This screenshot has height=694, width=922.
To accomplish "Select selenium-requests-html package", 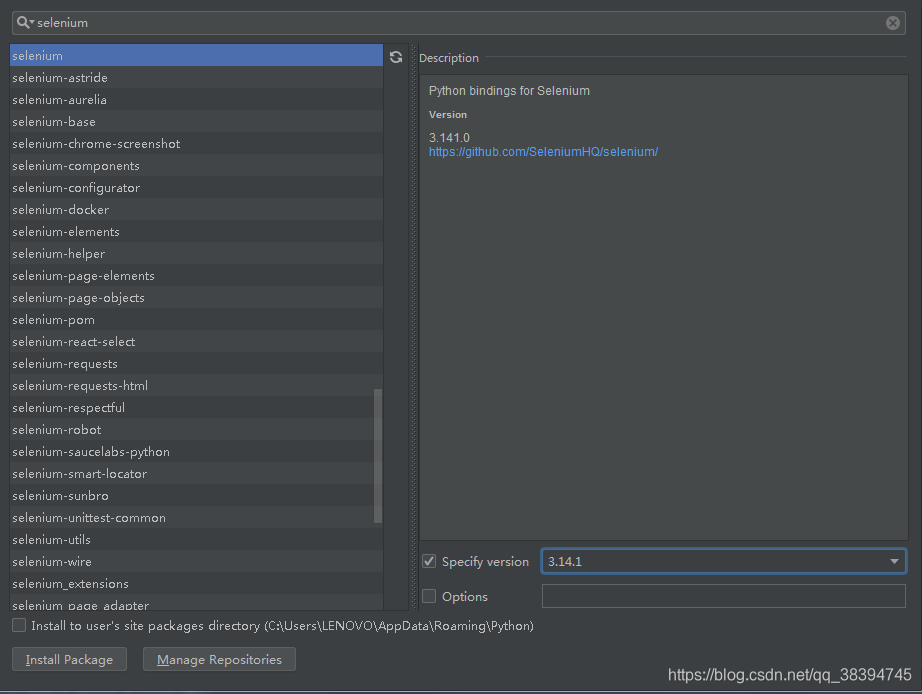I will pyautogui.click(x=196, y=386).
